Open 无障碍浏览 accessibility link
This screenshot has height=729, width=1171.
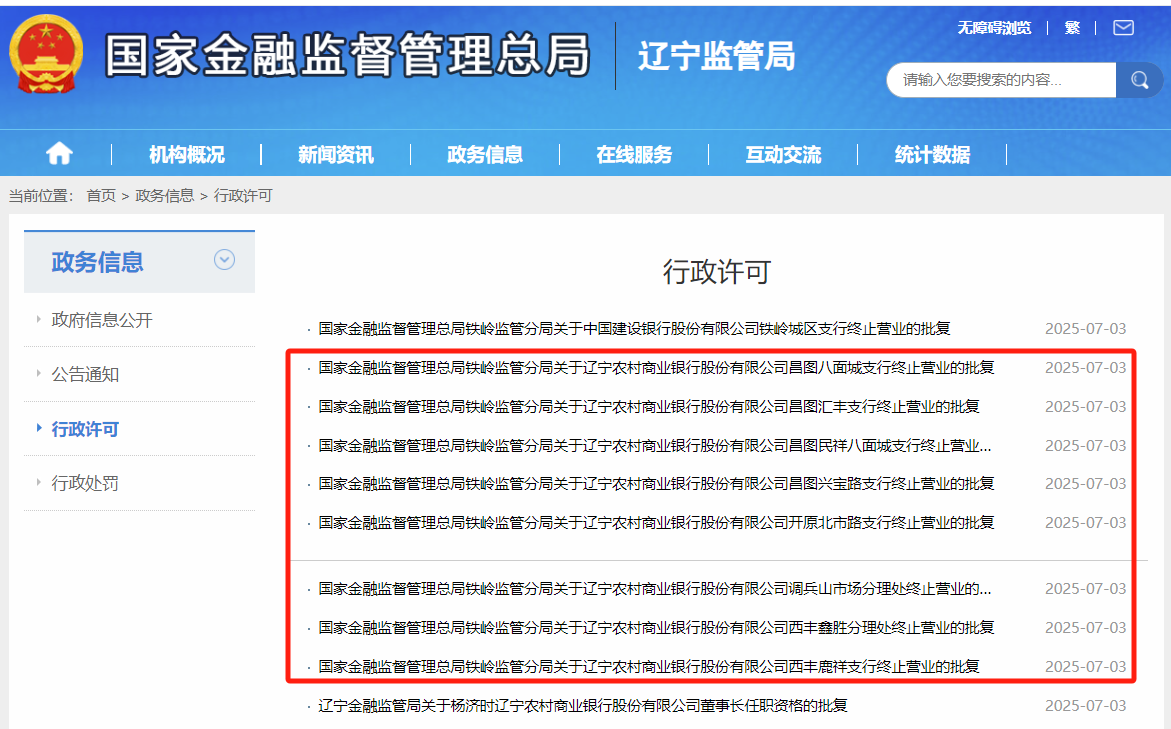click(994, 28)
